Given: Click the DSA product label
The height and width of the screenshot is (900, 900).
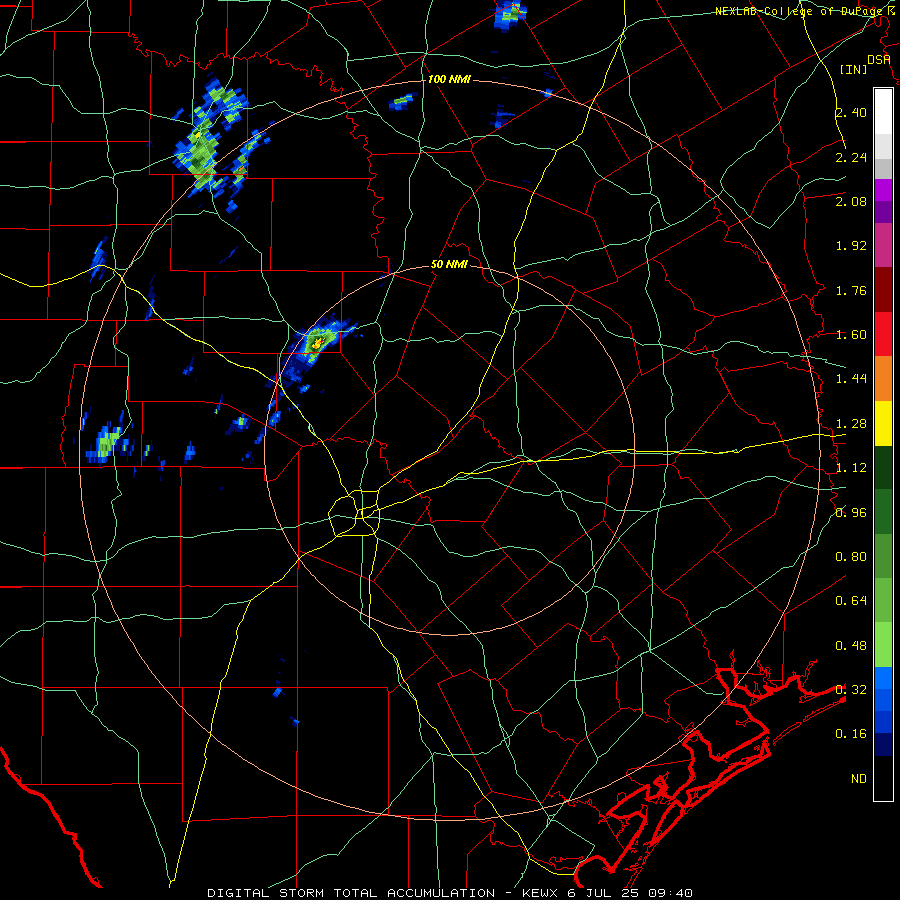Looking at the screenshot, I should (x=878, y=60).
